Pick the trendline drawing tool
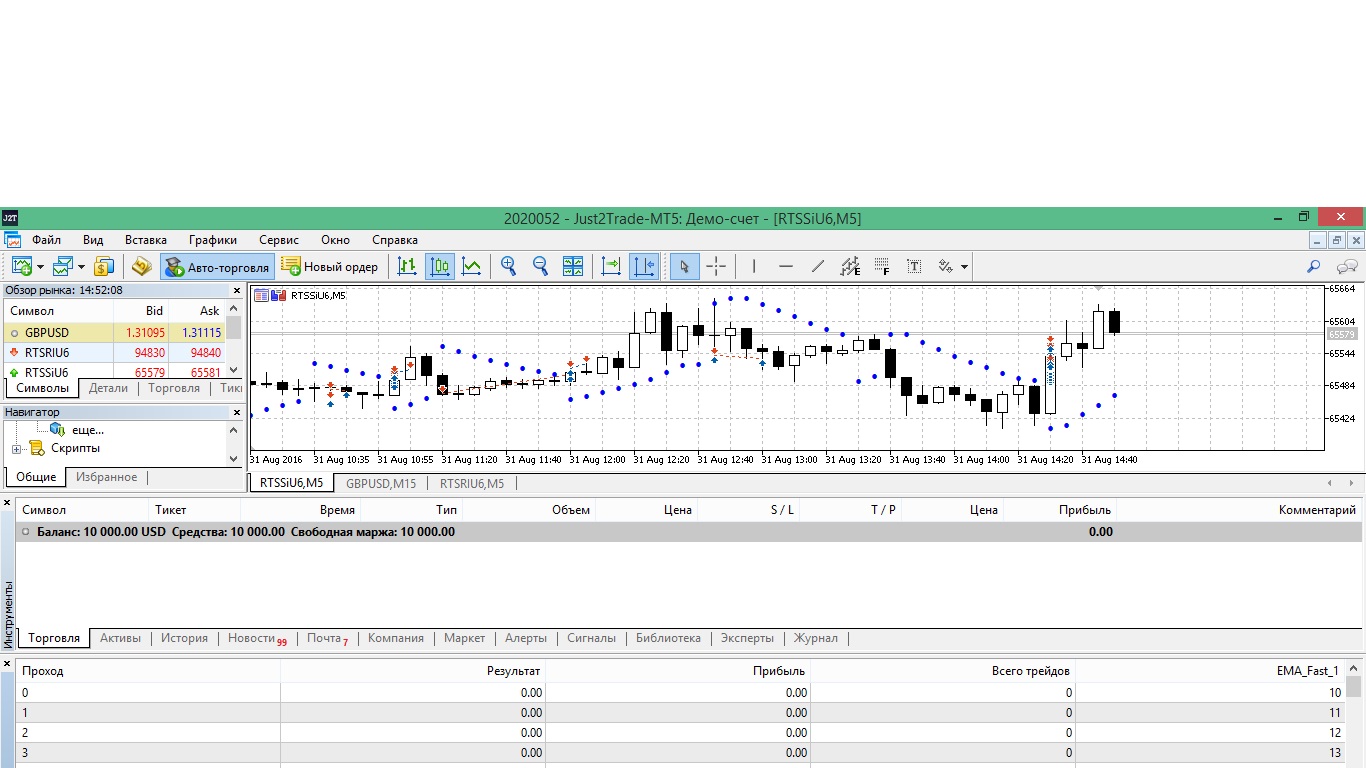This screenshot has width=1366, height=768. [x=818, y=267]
